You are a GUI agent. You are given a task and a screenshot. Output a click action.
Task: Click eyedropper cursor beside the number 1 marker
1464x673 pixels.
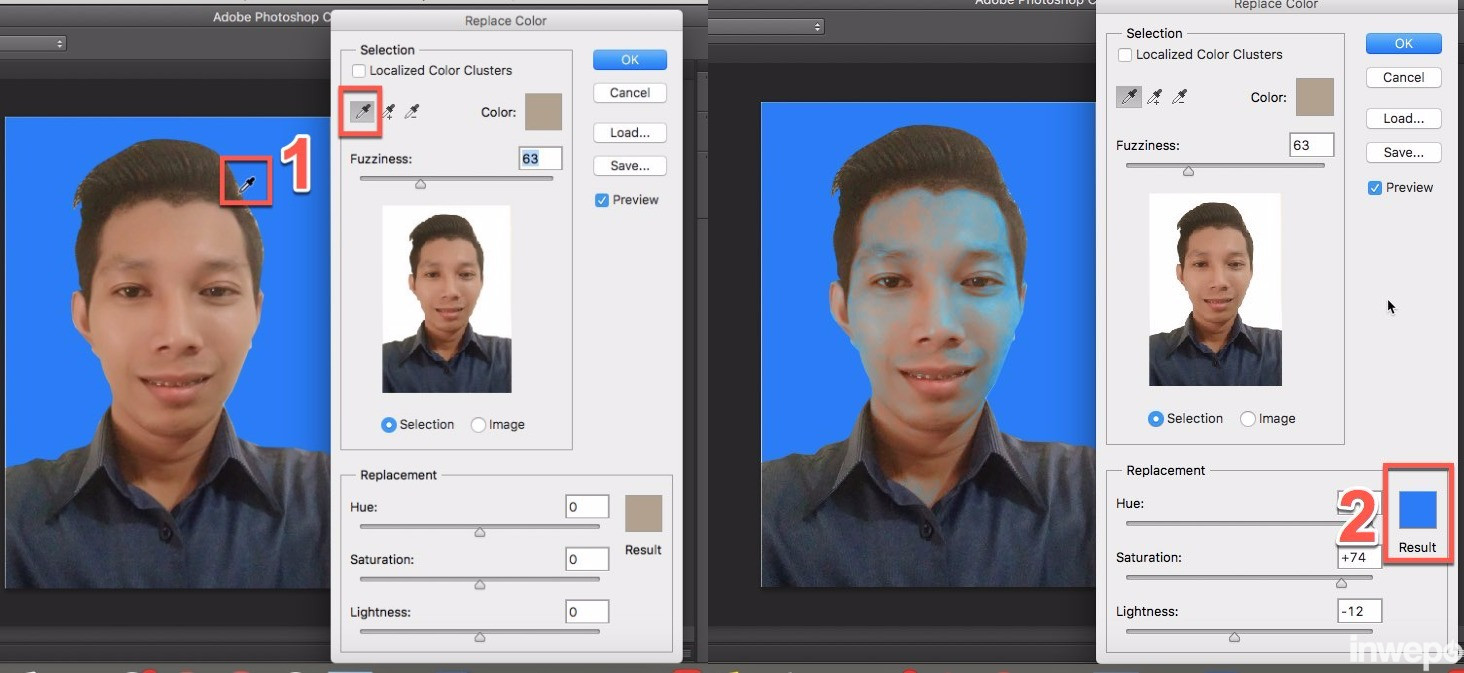(247, 182)
